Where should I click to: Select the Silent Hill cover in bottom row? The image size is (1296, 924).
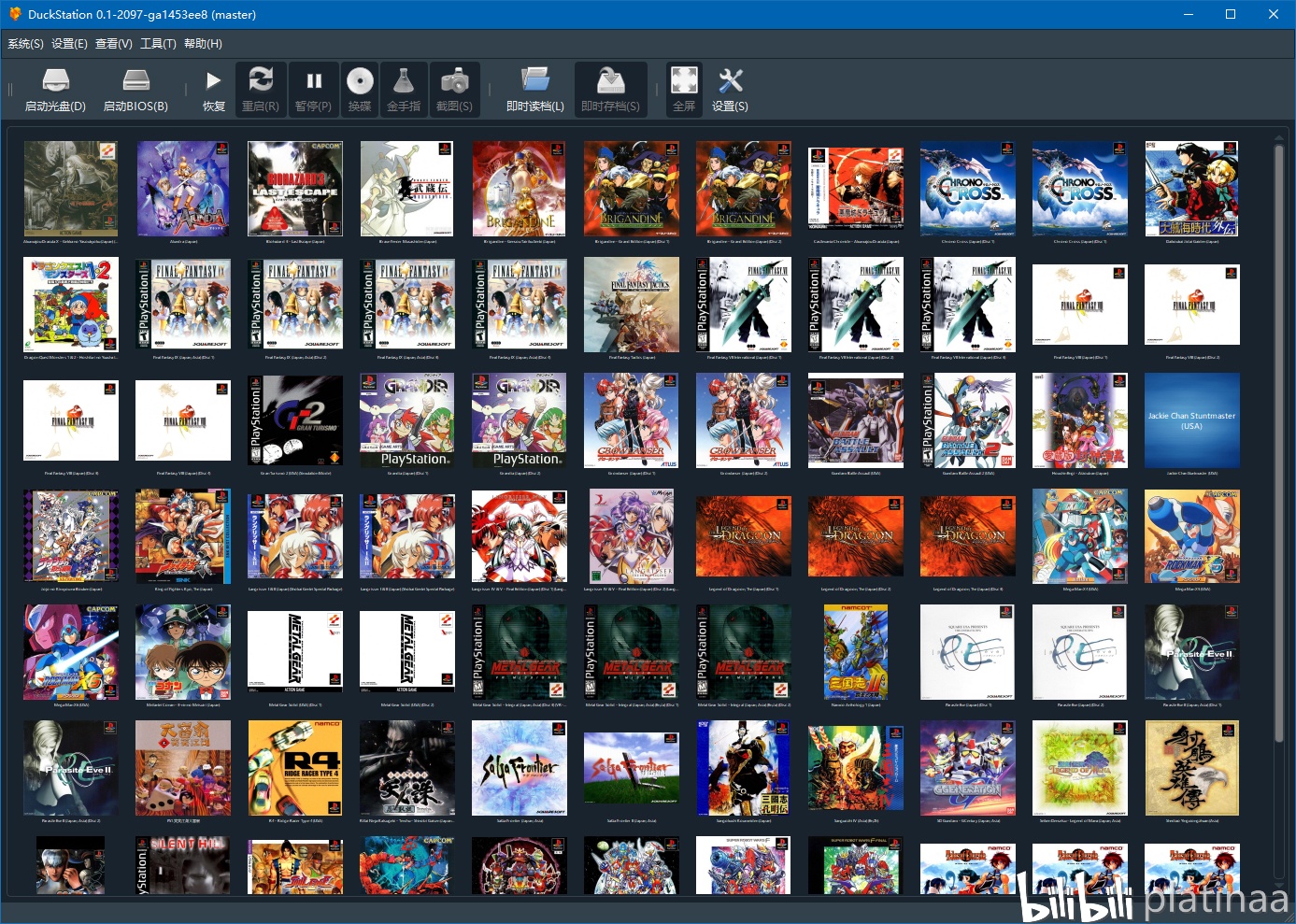183,865
